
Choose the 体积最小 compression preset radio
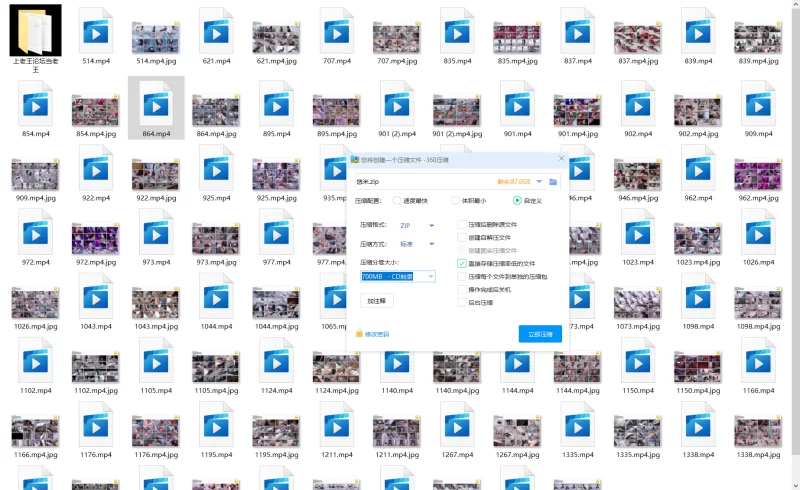tap(455, 201)
